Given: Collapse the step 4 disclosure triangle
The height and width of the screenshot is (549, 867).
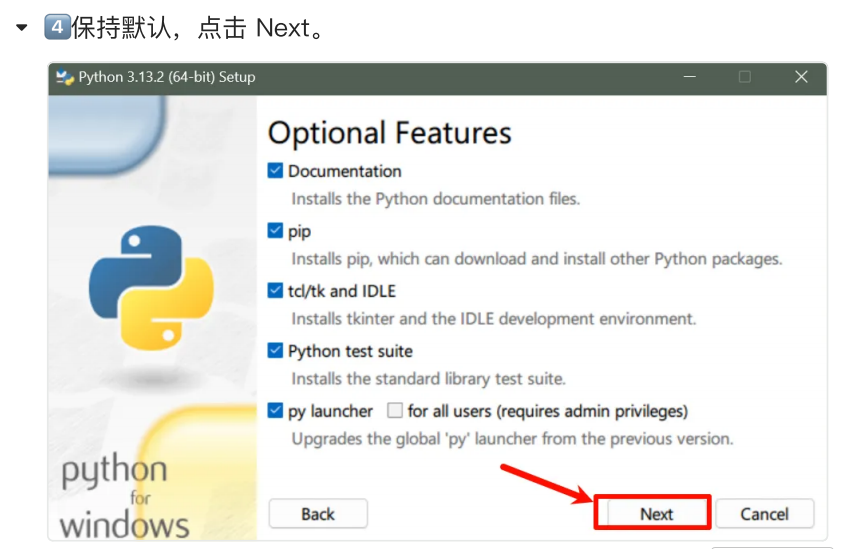Looking at the screenshot, I should click(22, 28).
